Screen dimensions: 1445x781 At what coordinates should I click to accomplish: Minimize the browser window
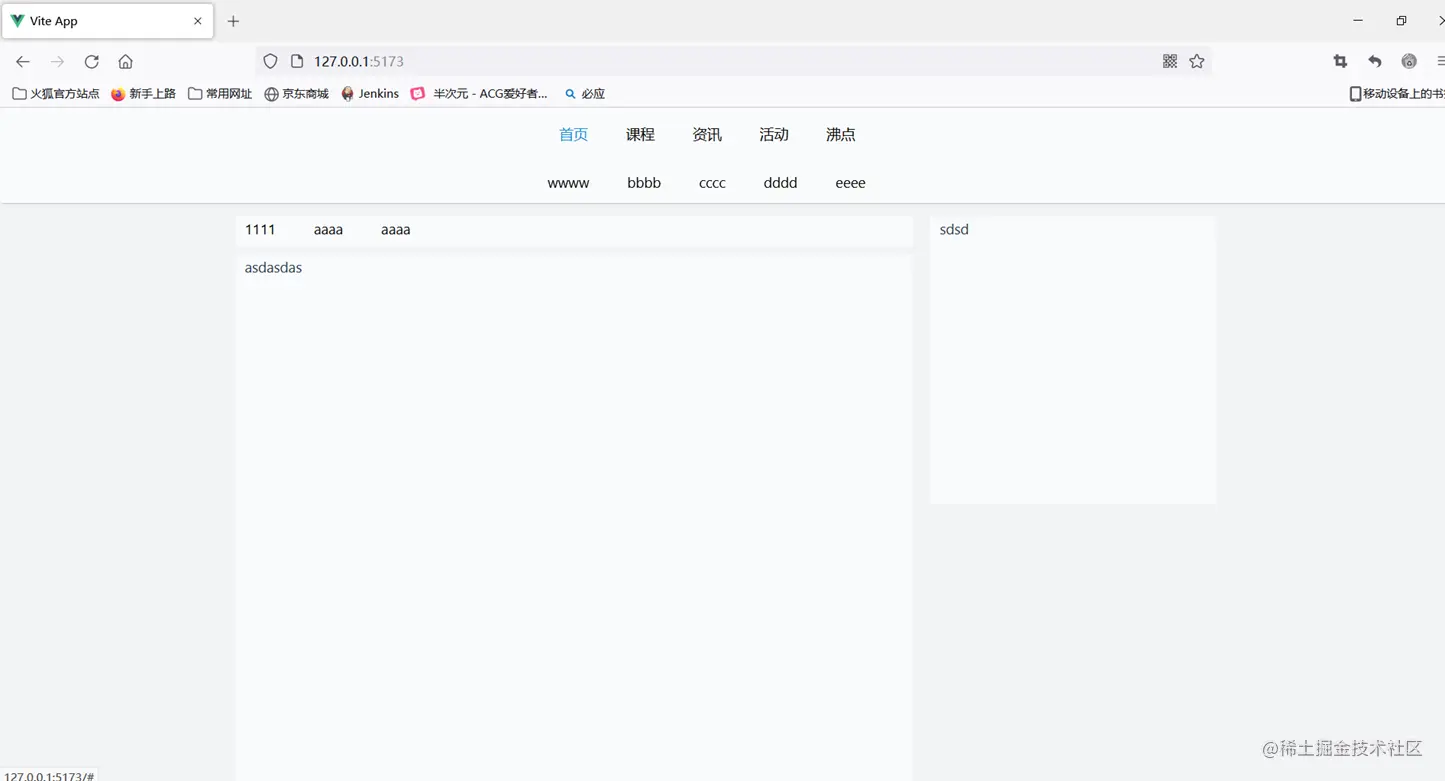(x=1358, y=21)
